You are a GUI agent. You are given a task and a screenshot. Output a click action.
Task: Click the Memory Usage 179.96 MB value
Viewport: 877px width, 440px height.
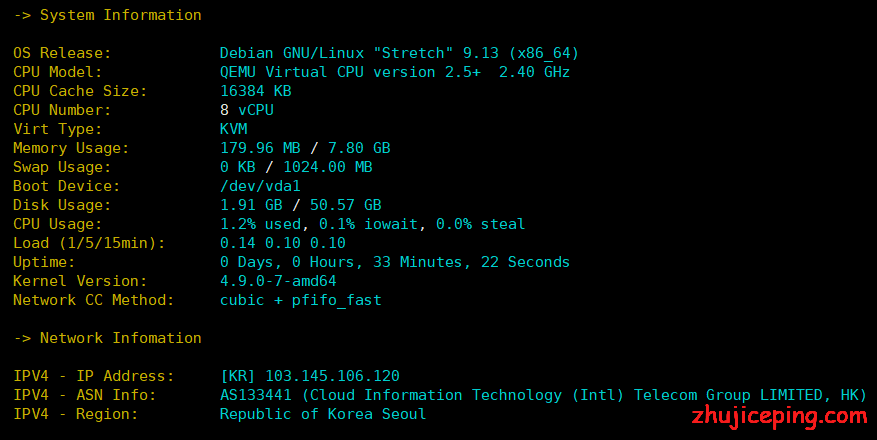point(260,148)
